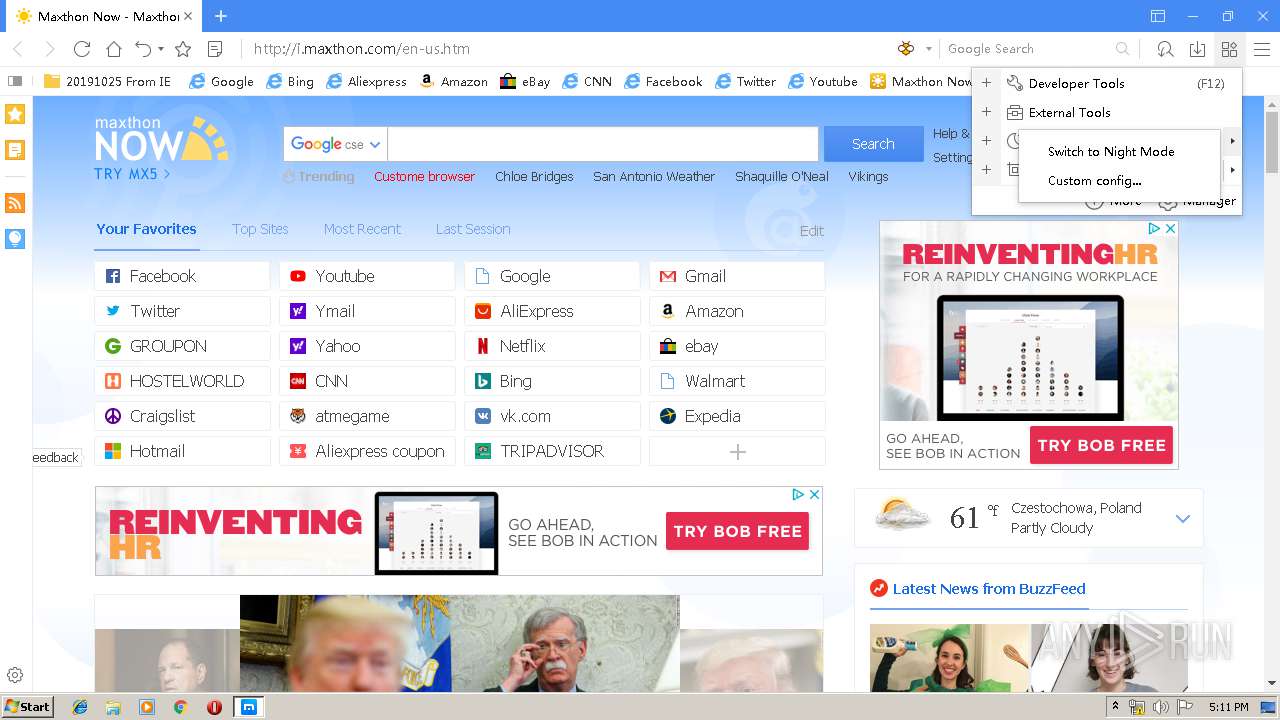Switch to Last Session tab

pyautogui.click(x=473, y=229)
